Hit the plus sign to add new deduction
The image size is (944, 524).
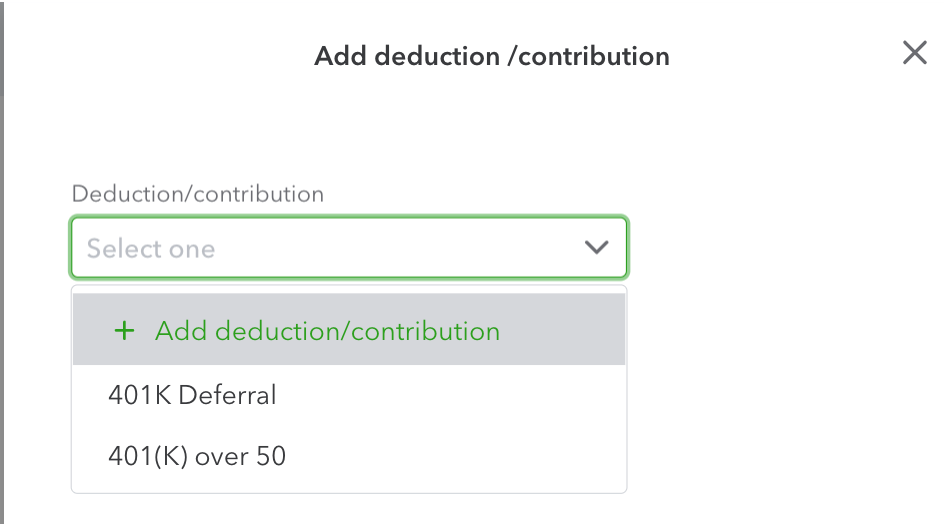pos(124,331)
